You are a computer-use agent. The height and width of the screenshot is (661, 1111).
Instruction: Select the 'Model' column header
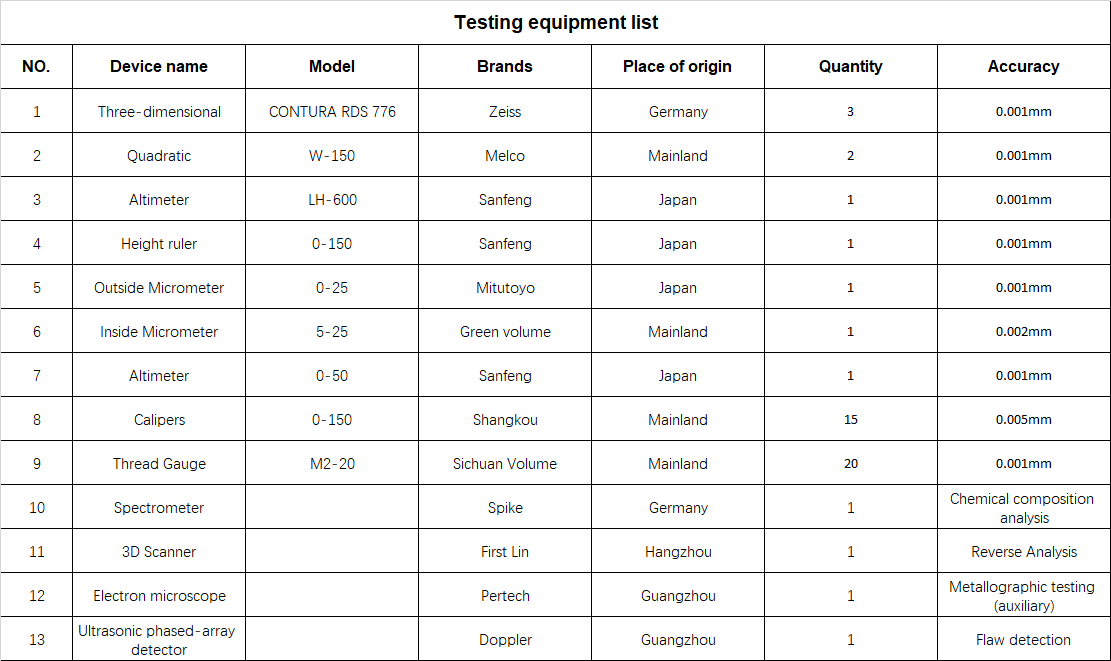[332, 67]
